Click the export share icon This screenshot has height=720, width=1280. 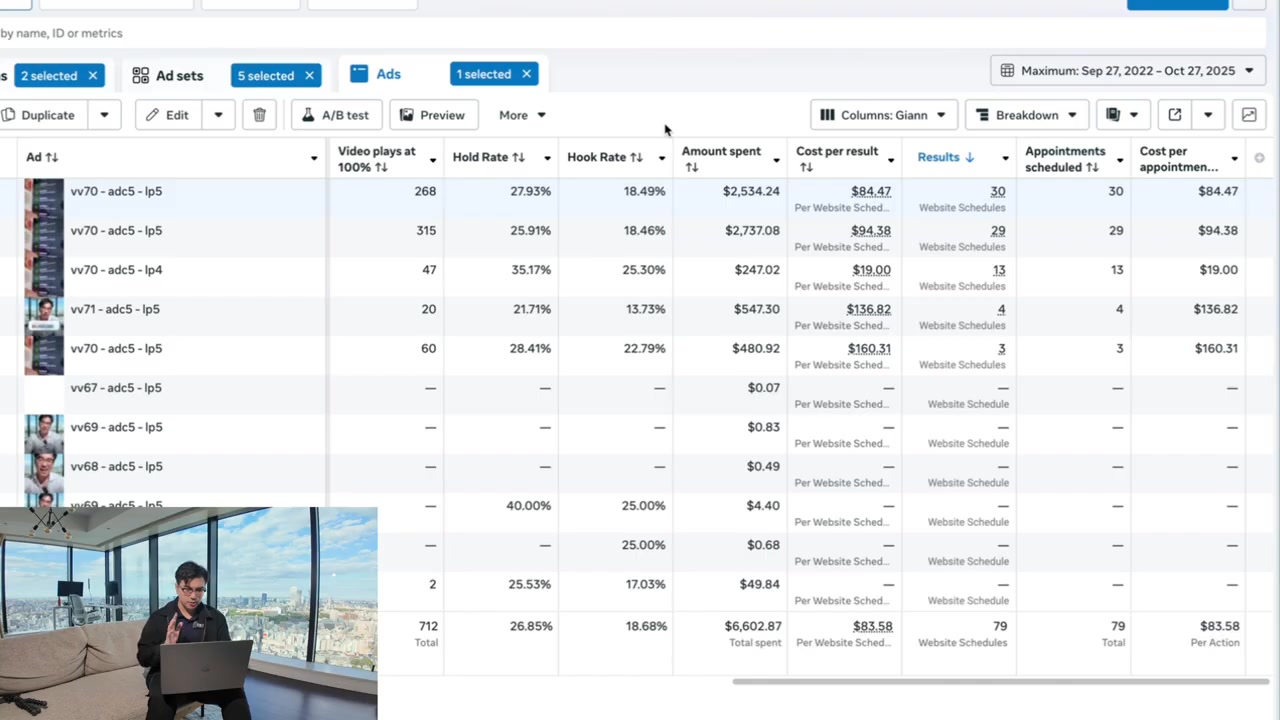[x=1175, y=115]
